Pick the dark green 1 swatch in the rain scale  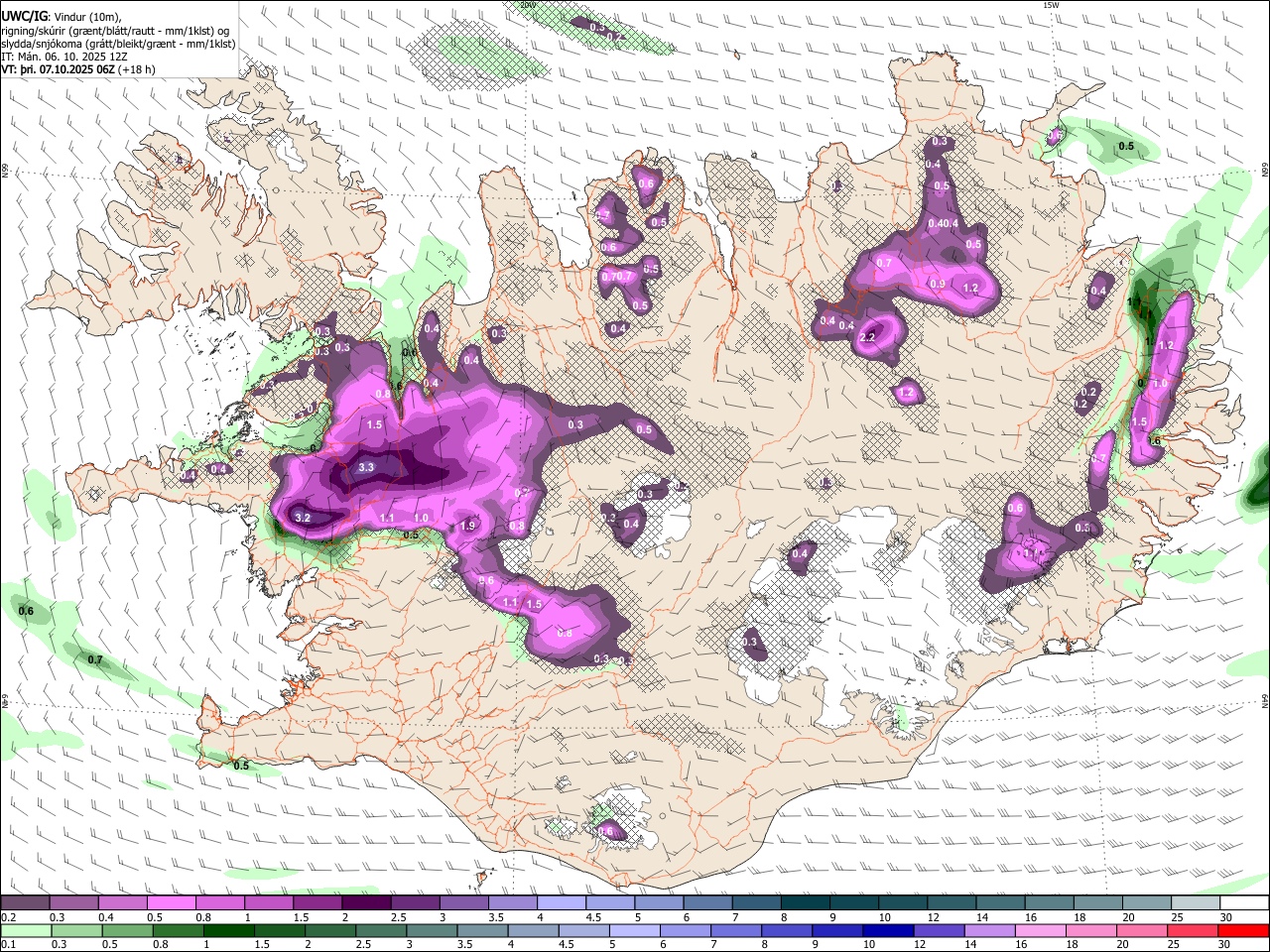coord(229,930)
